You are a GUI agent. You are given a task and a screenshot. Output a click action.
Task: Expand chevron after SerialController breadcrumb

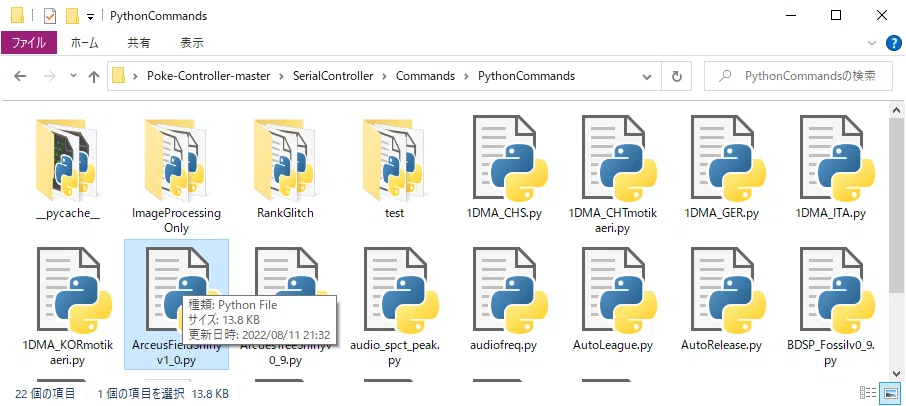tap(385, 76)
